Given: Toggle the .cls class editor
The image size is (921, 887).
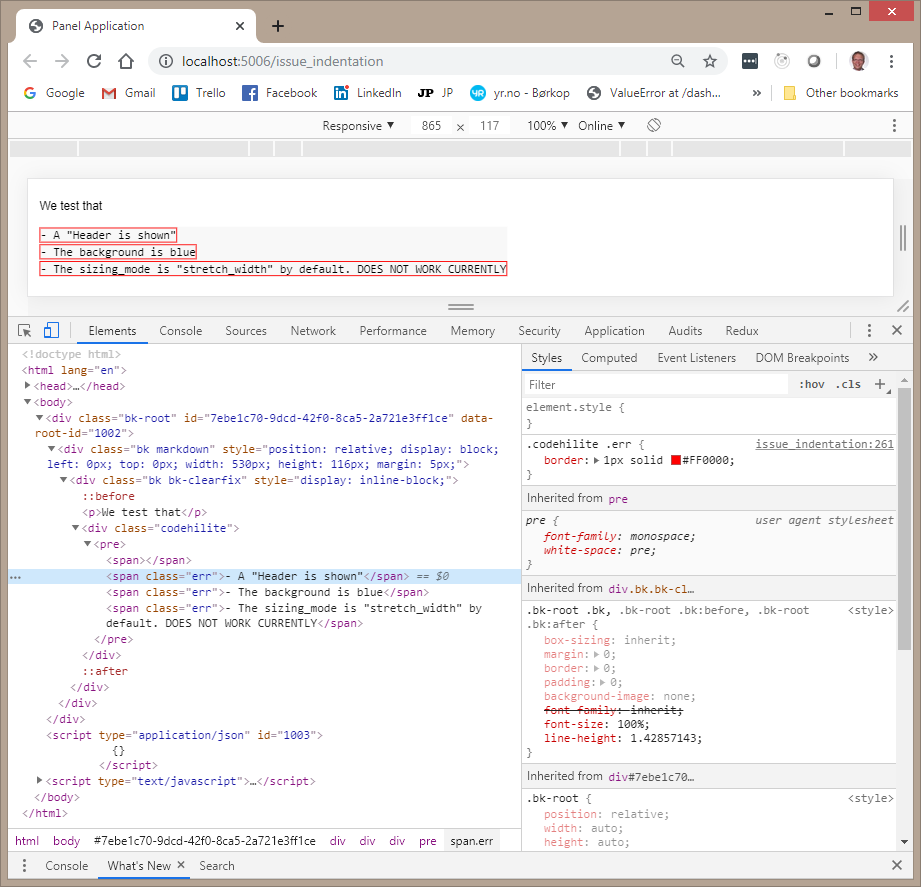Looking at the screenshot, I should [848, 383].
